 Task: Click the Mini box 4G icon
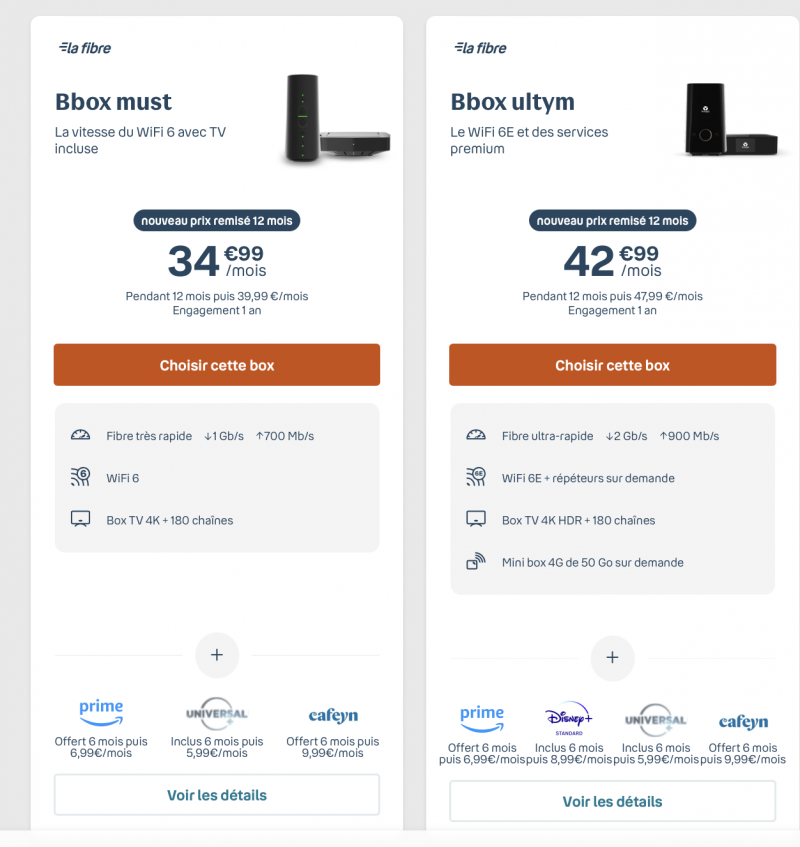(x=476, y=562)
